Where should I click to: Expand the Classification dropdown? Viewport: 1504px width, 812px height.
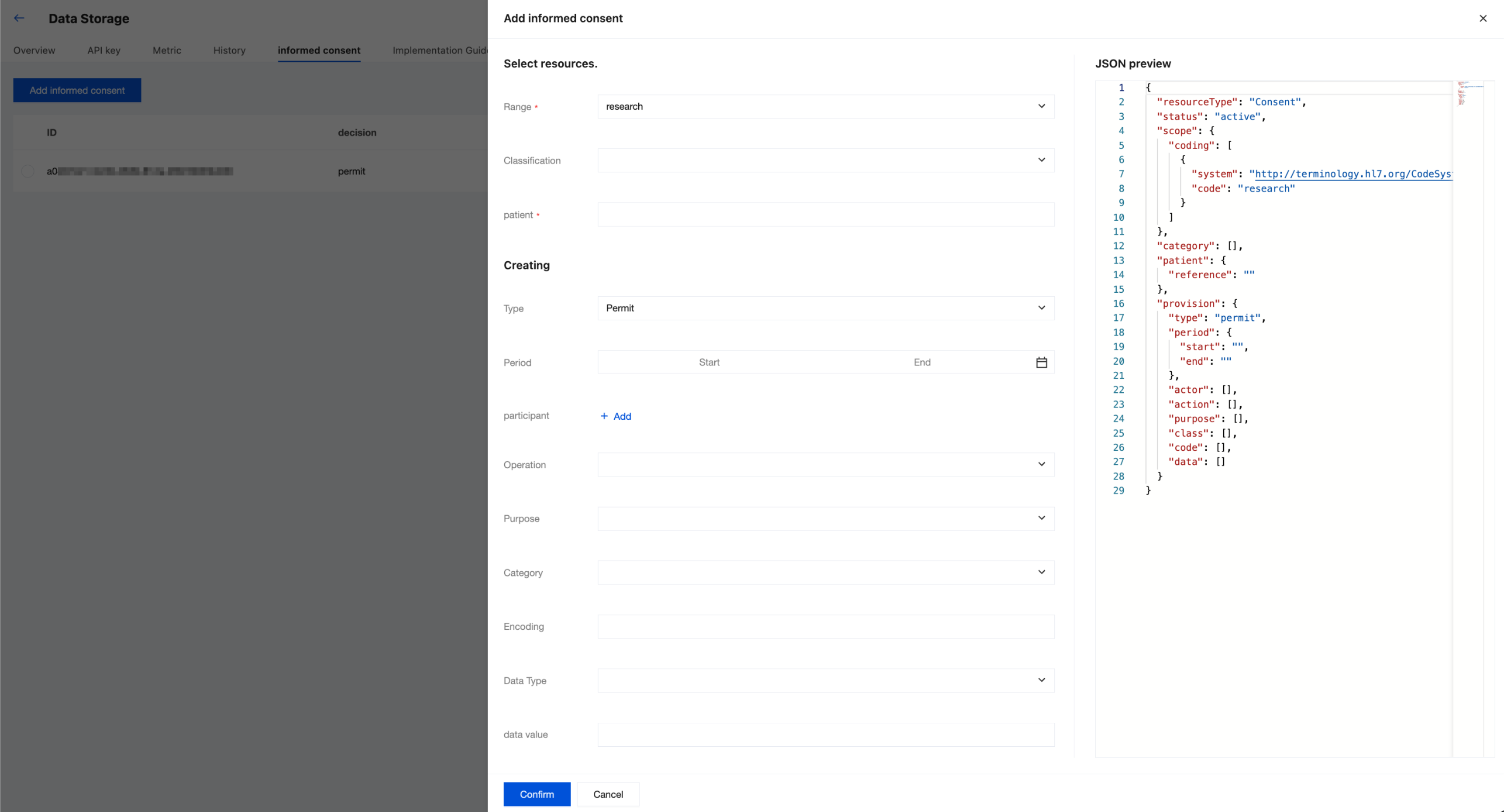826,160
